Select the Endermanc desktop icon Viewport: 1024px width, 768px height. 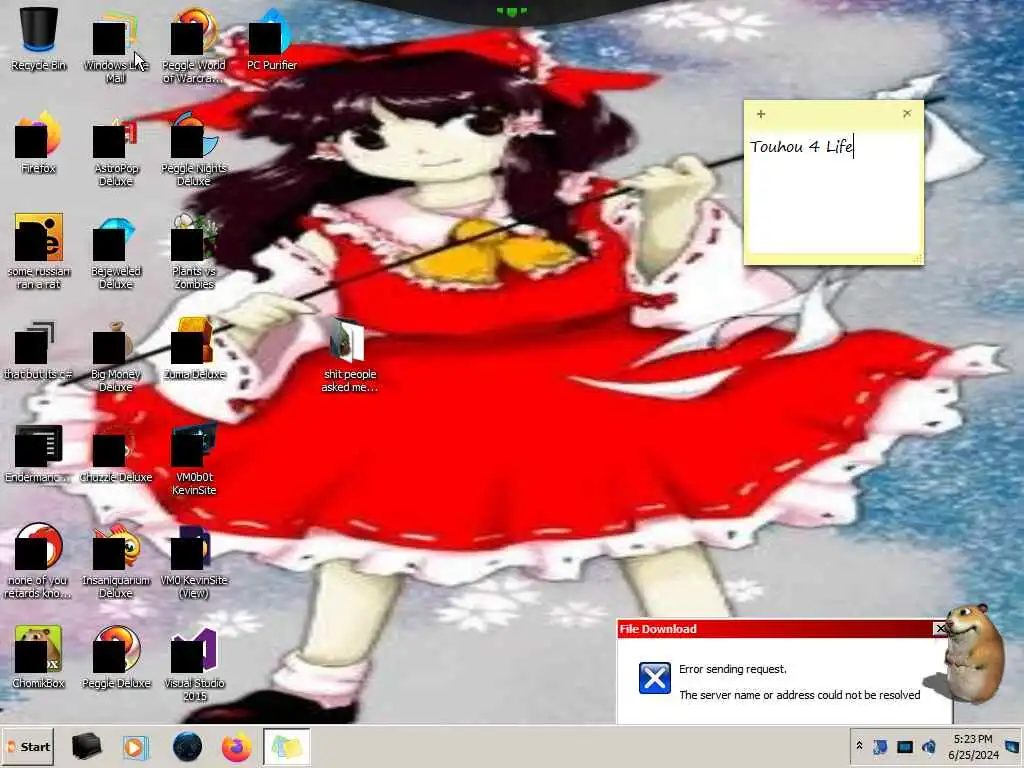coord(39,453)
